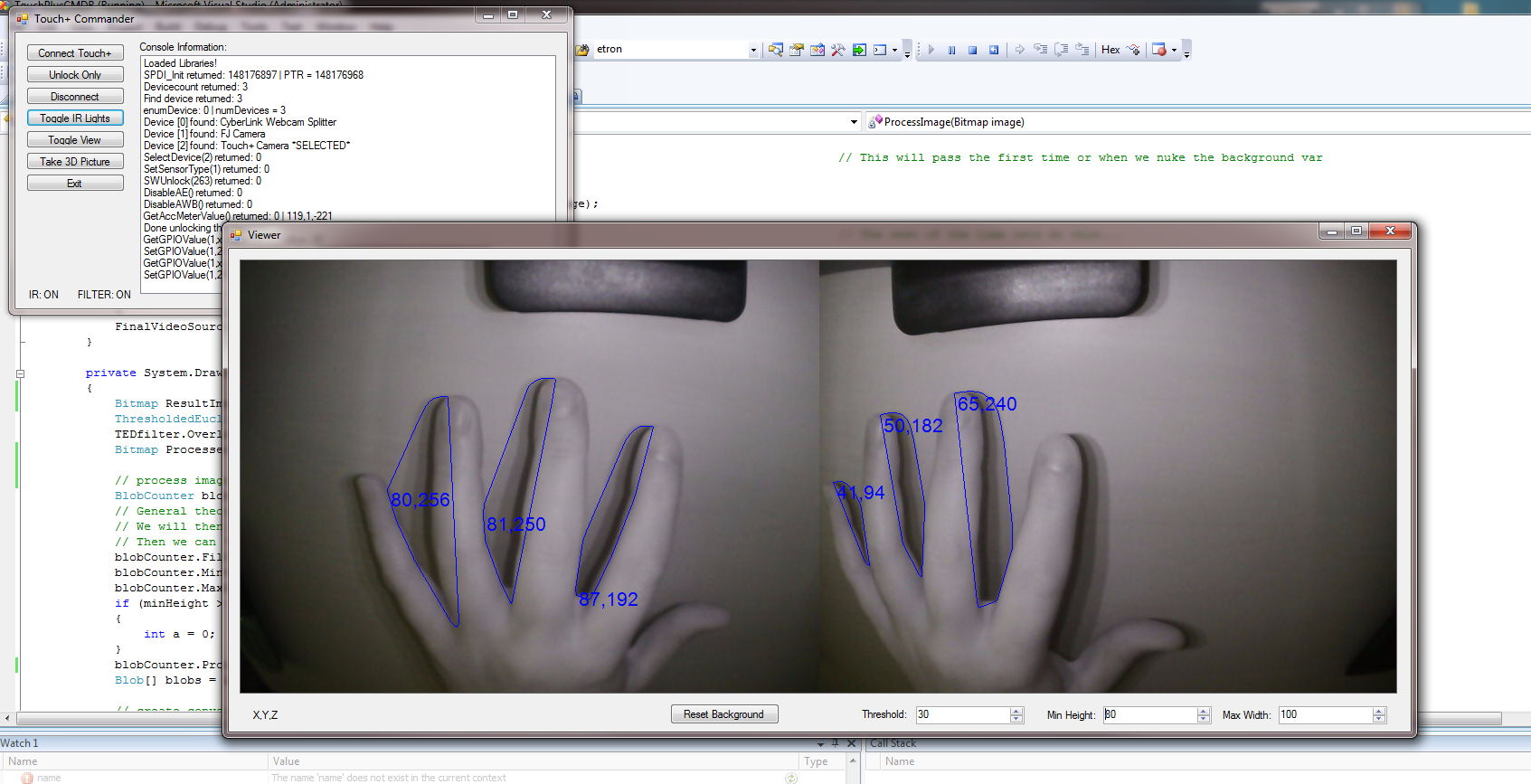
Task: Click the Exit button in Touch+ Commander
Action: coord(75,184)
